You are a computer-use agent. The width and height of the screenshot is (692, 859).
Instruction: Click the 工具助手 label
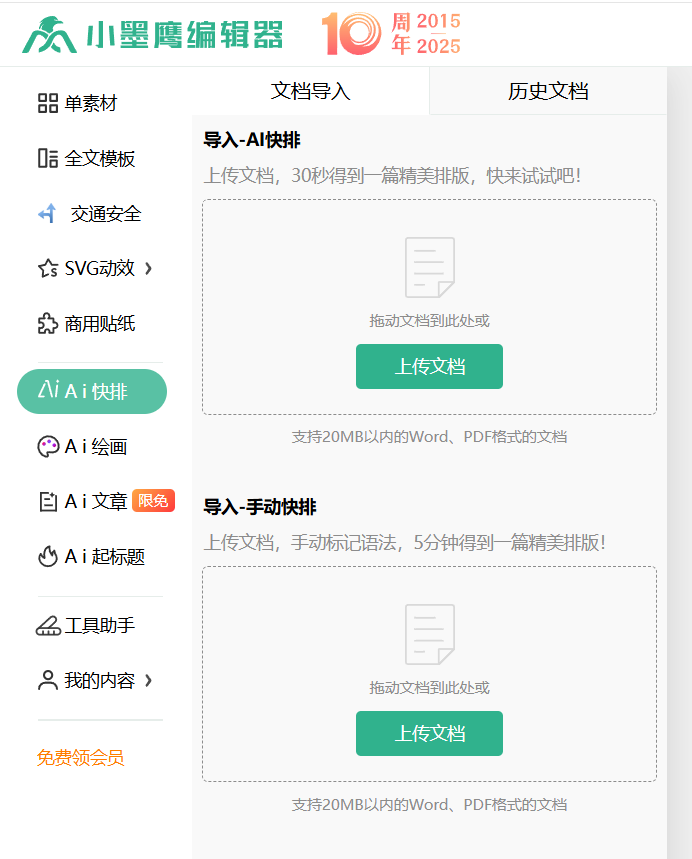point(100,626)
